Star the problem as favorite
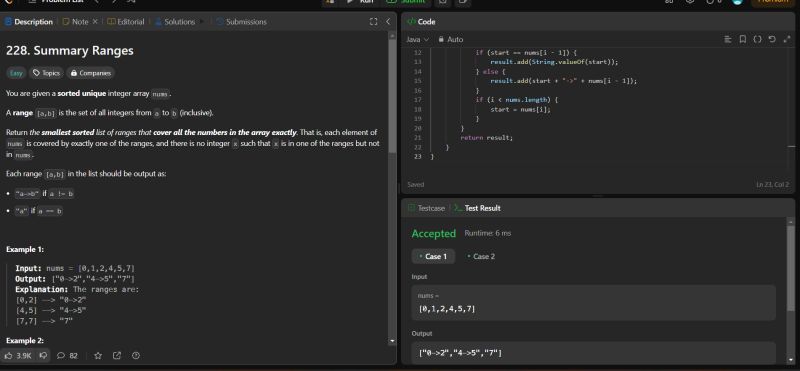This screenshot has width=800, height=371. (x=98, y=356)
